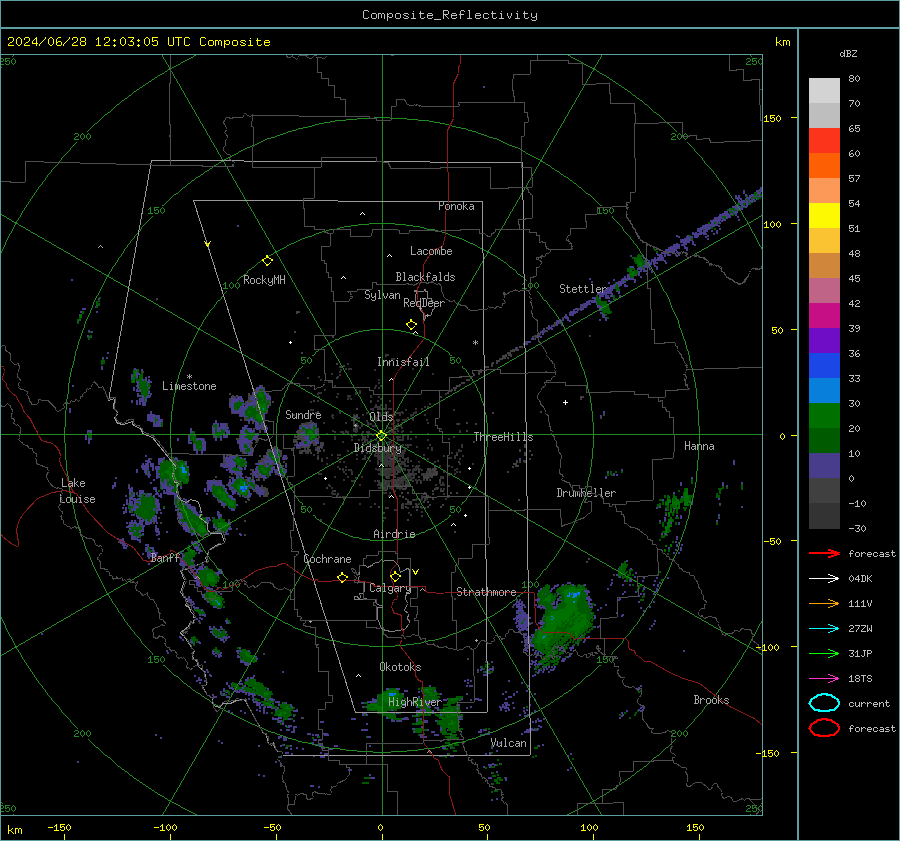900x841 pixels.
Task: Click the ThreeHills label on map
Action: click(503, 437)
